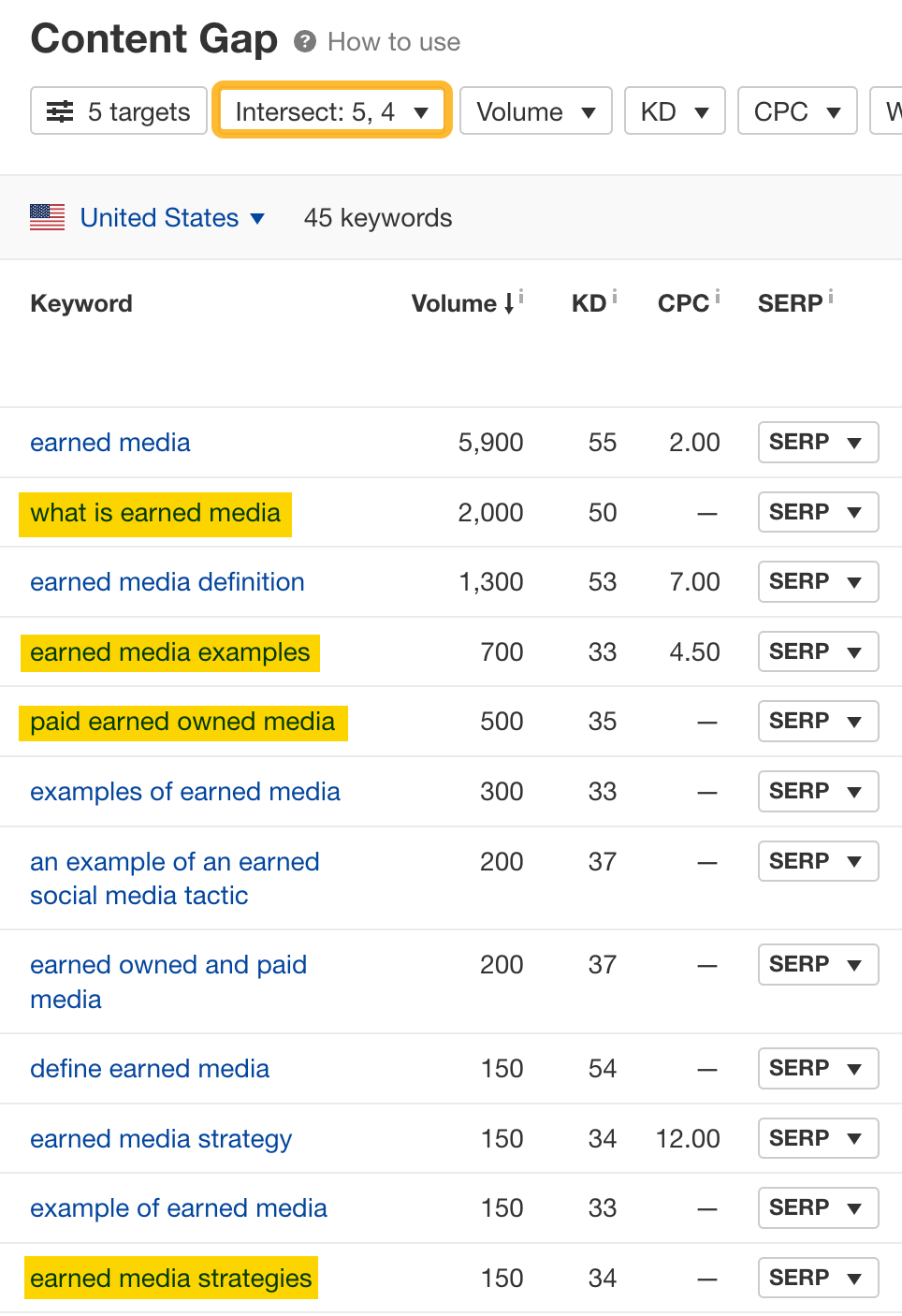Click the 5 targets button

point(118,110)
